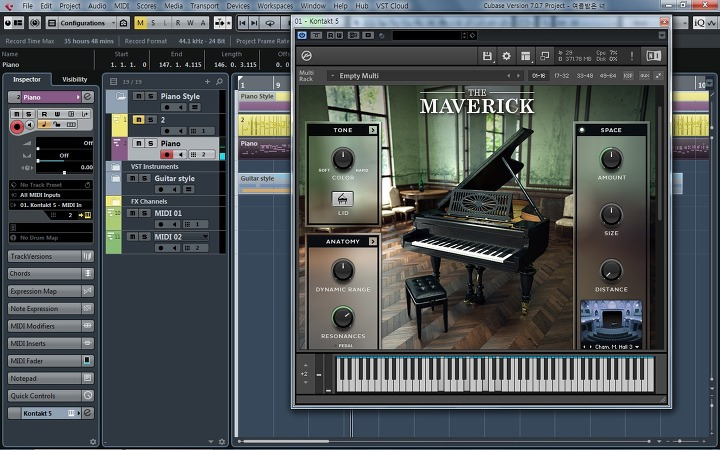The width and height of the screenshot is (720, 450).
Task: Click the Cubase logo icon in title bar
Action: tap(9, 6)
